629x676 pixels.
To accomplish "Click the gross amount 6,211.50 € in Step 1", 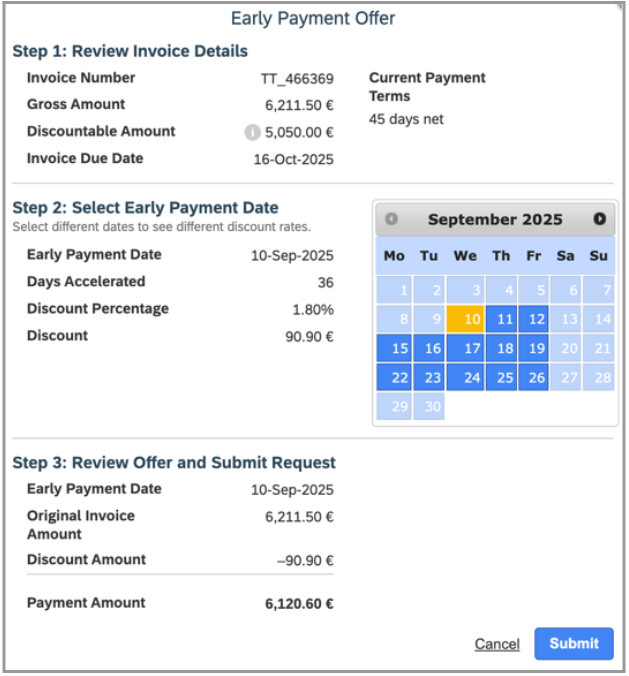I will [x=299, y=105].
